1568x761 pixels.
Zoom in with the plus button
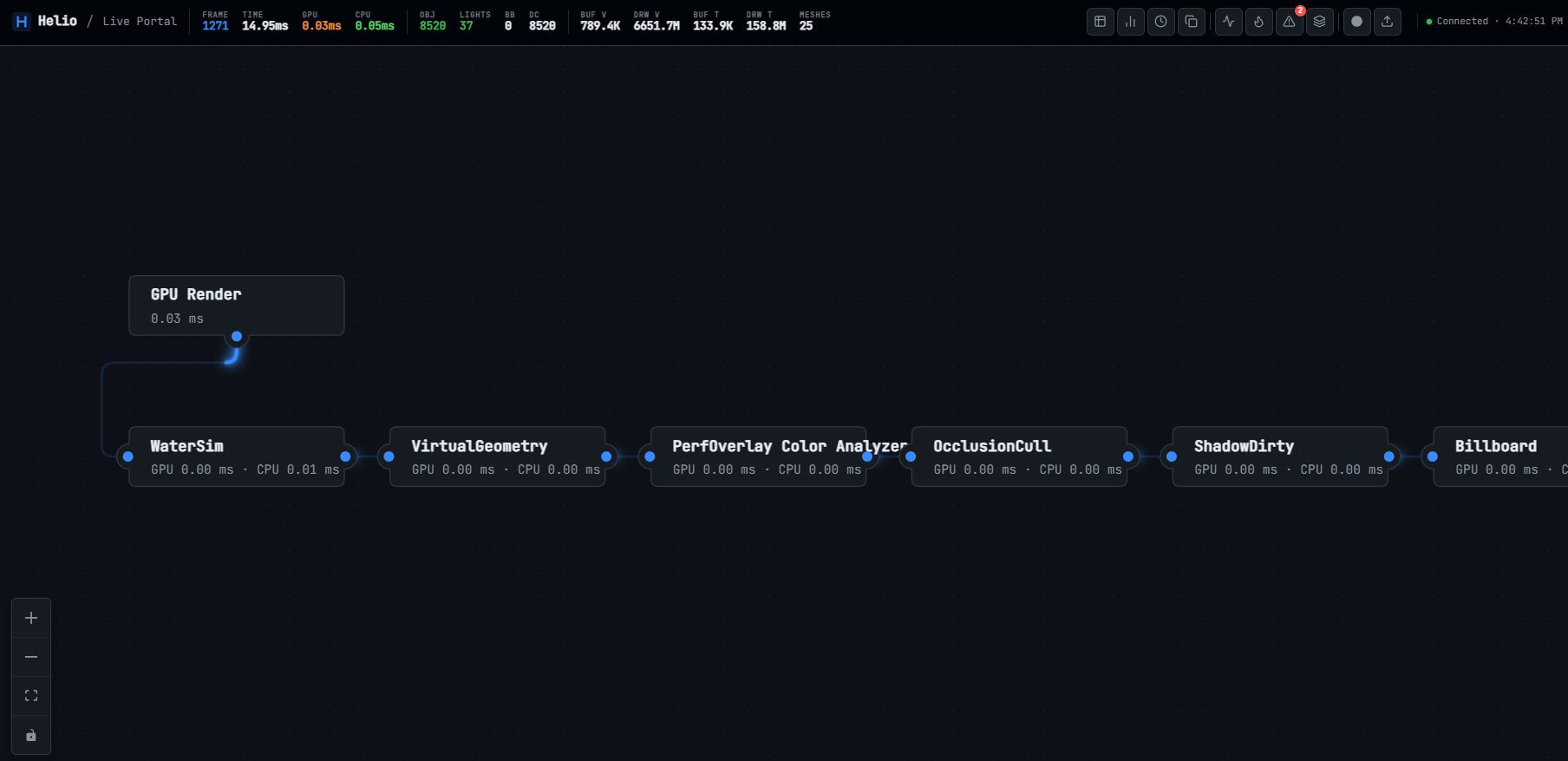click(x=31, y=618)
